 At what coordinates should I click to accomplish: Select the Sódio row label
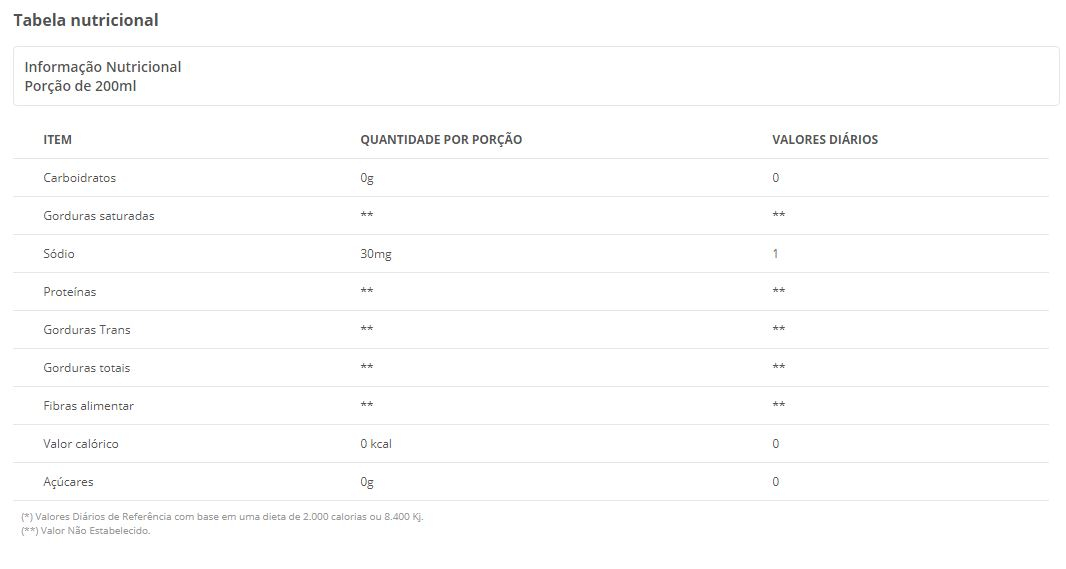coord(59,254)
